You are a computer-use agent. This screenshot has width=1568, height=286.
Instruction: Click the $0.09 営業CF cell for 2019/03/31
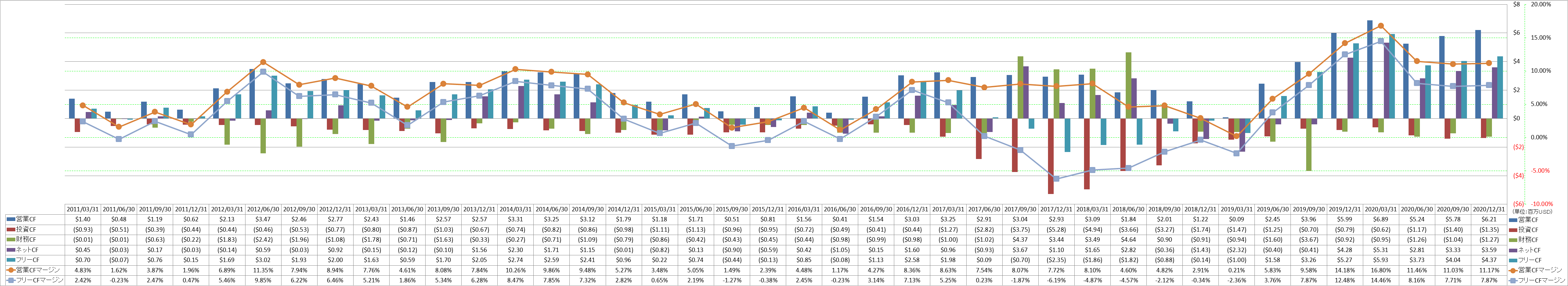[1237, 219]
